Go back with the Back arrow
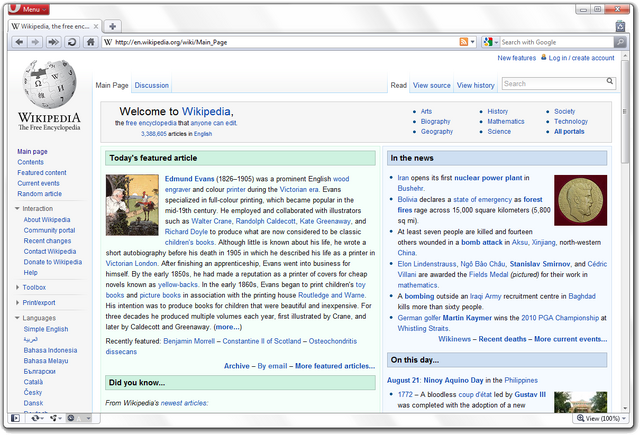The image size is (640, 435). [19, 42]
